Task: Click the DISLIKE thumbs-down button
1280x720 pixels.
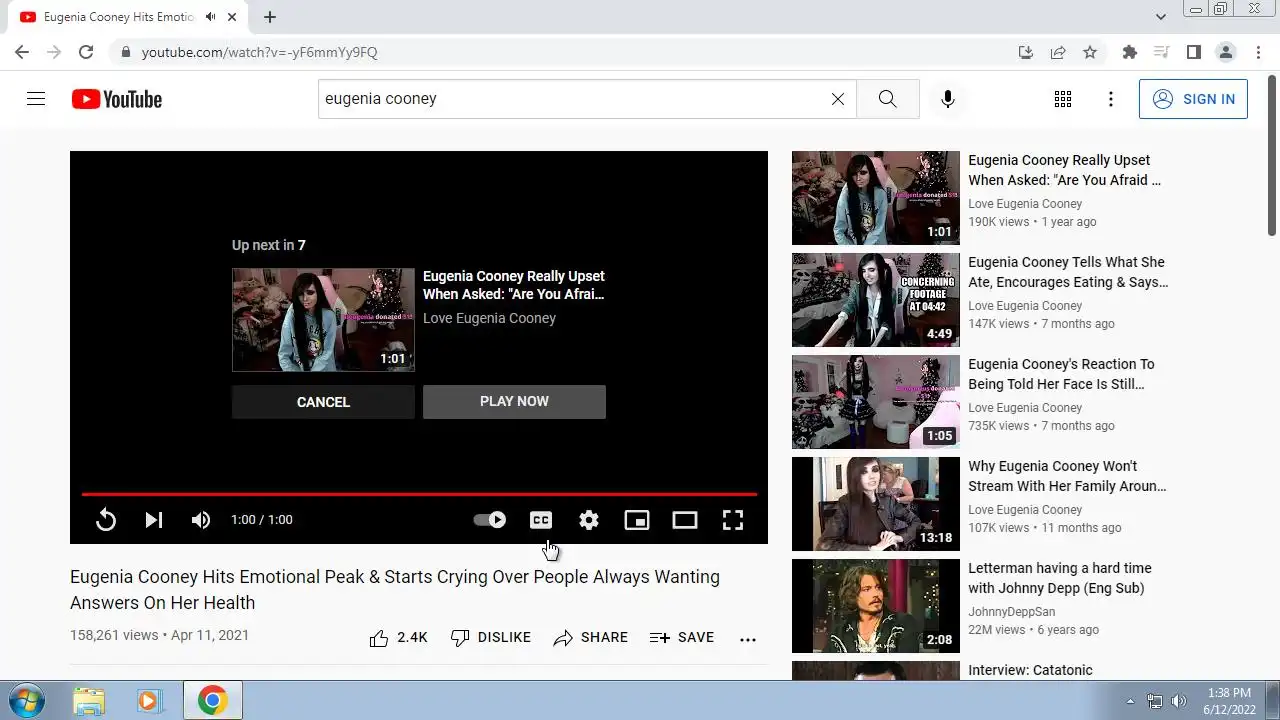Action: pos(491,638)
